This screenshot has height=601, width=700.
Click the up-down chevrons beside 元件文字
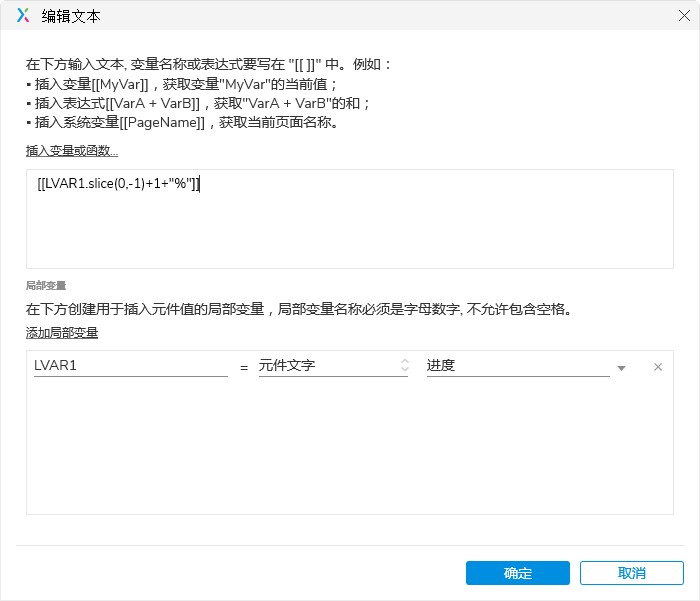pos(404,365)
